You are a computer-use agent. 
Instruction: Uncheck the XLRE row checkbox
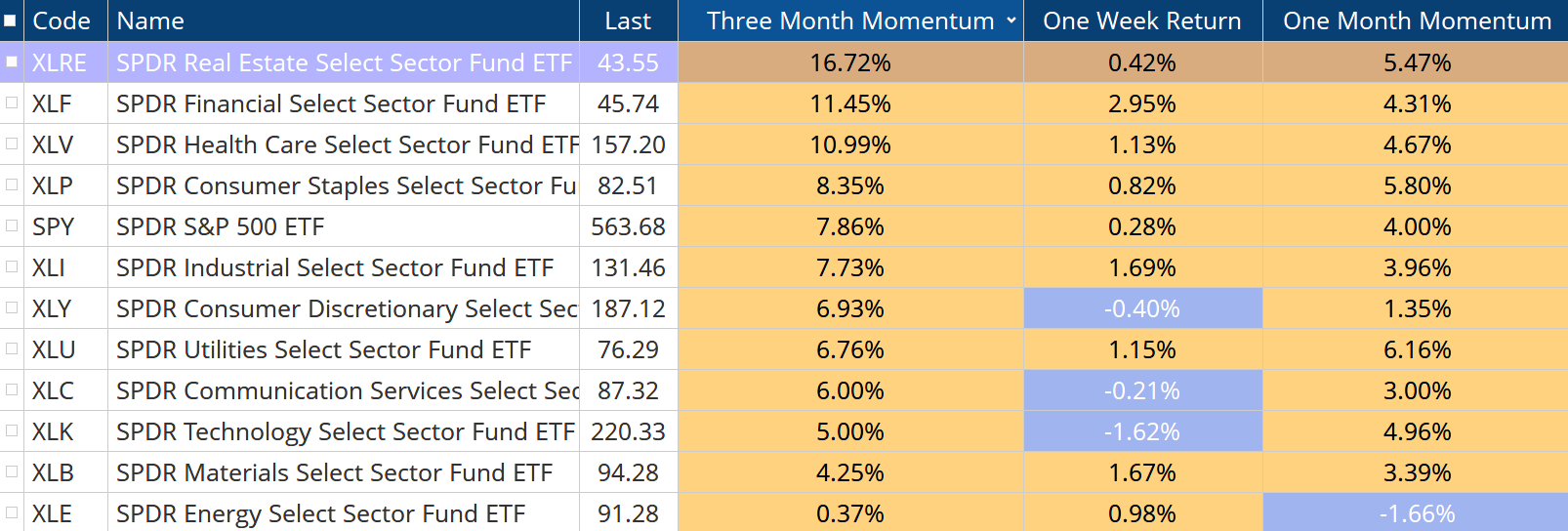(12, 61)
